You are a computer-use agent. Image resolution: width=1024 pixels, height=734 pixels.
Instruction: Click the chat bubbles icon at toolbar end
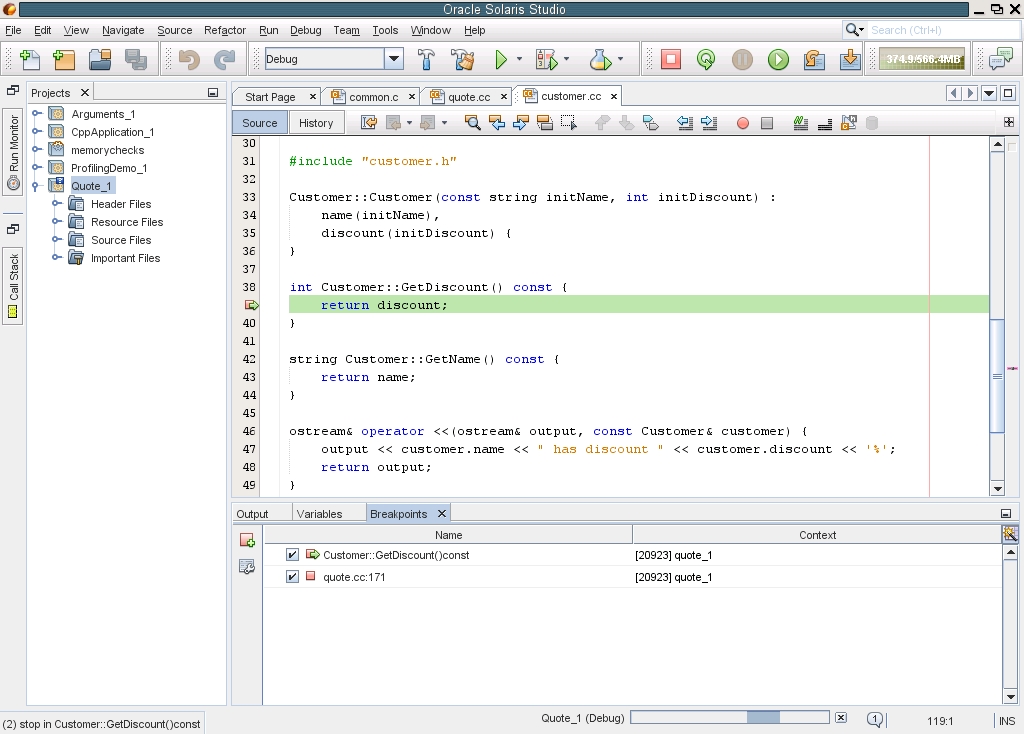pos(1000,59)
